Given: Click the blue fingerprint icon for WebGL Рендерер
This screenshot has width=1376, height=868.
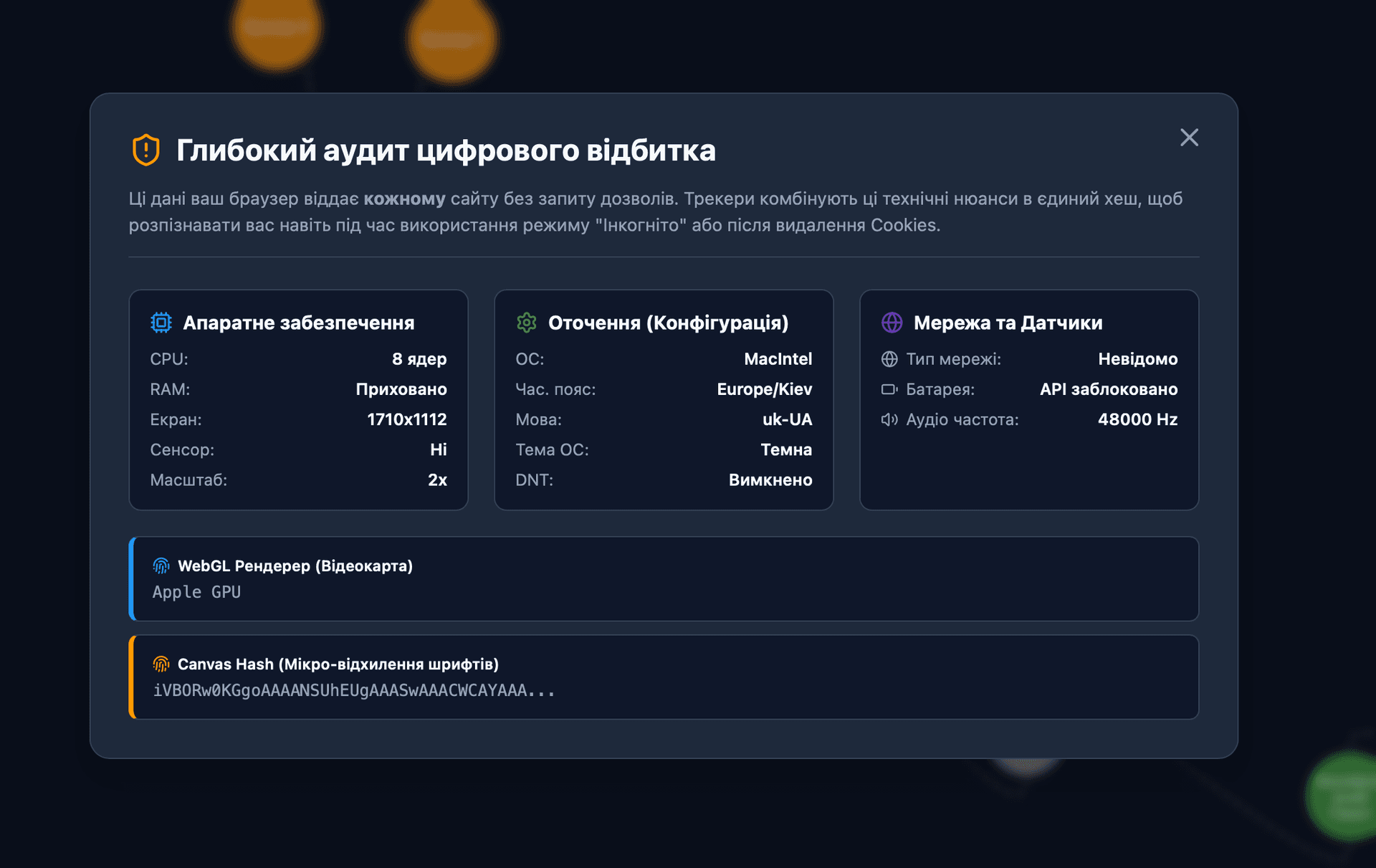Looking at the screenshot, I should tap(161, 566).
